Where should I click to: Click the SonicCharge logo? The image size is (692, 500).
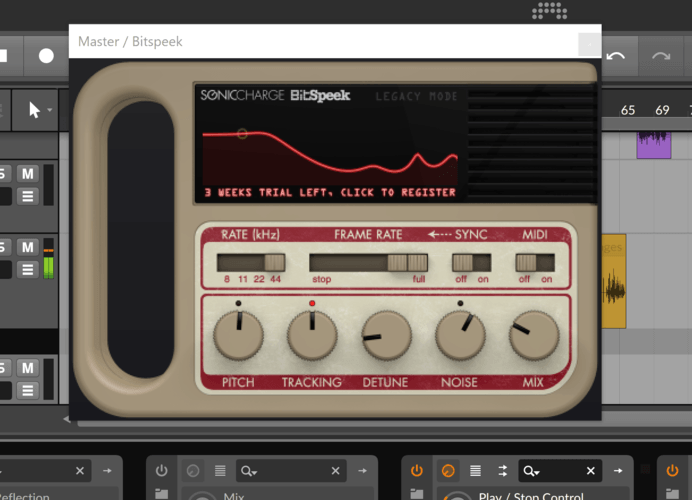pos(242,95)
